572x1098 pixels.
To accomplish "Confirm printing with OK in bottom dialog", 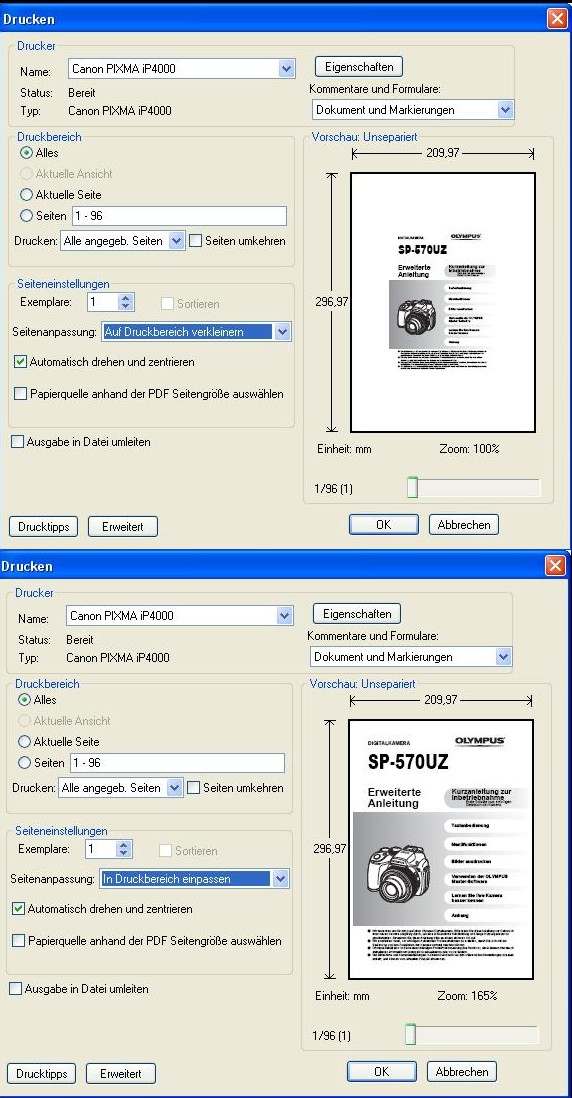I will 382,1071.
